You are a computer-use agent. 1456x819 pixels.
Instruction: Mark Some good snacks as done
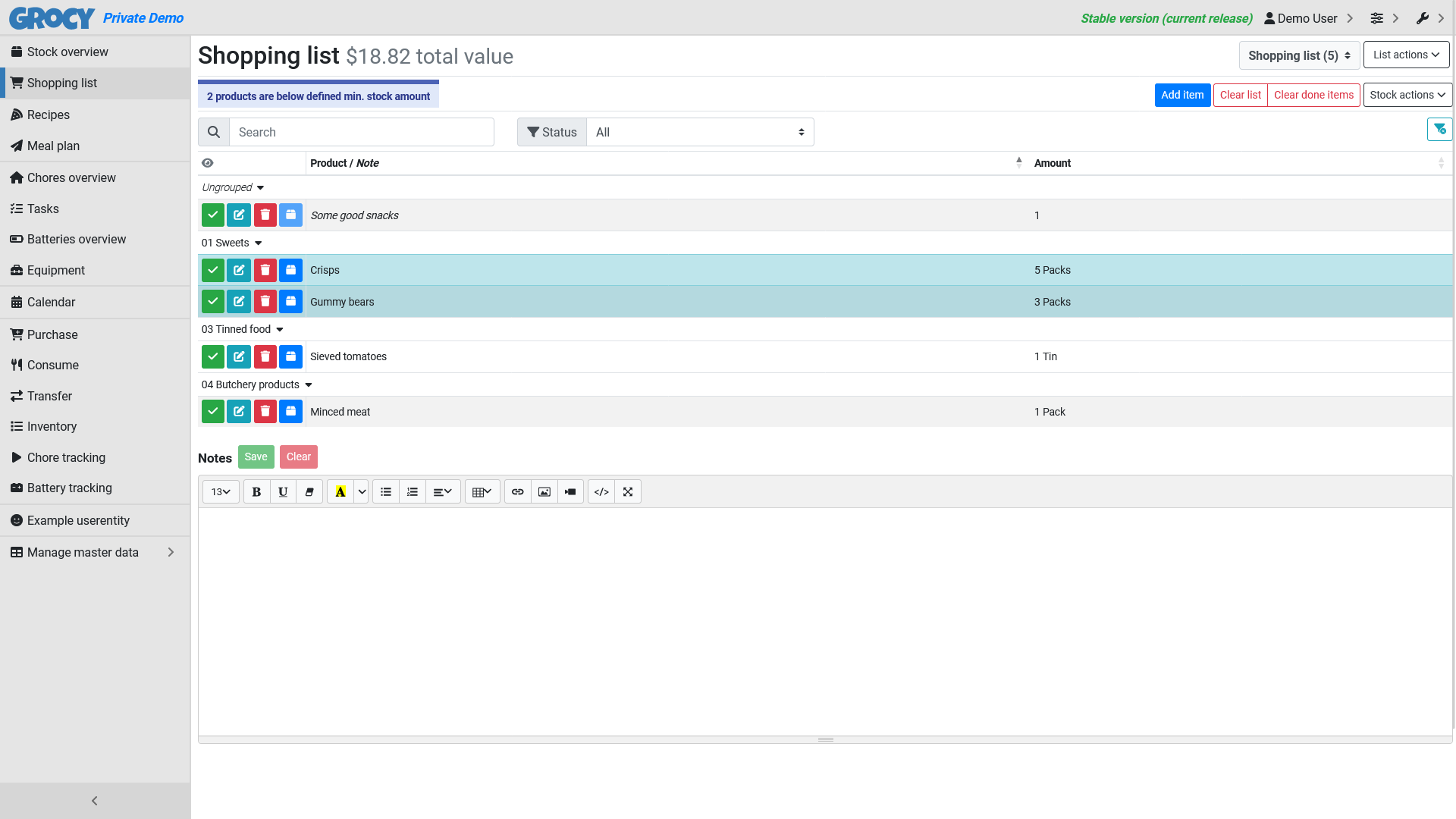tap(213, 215)
